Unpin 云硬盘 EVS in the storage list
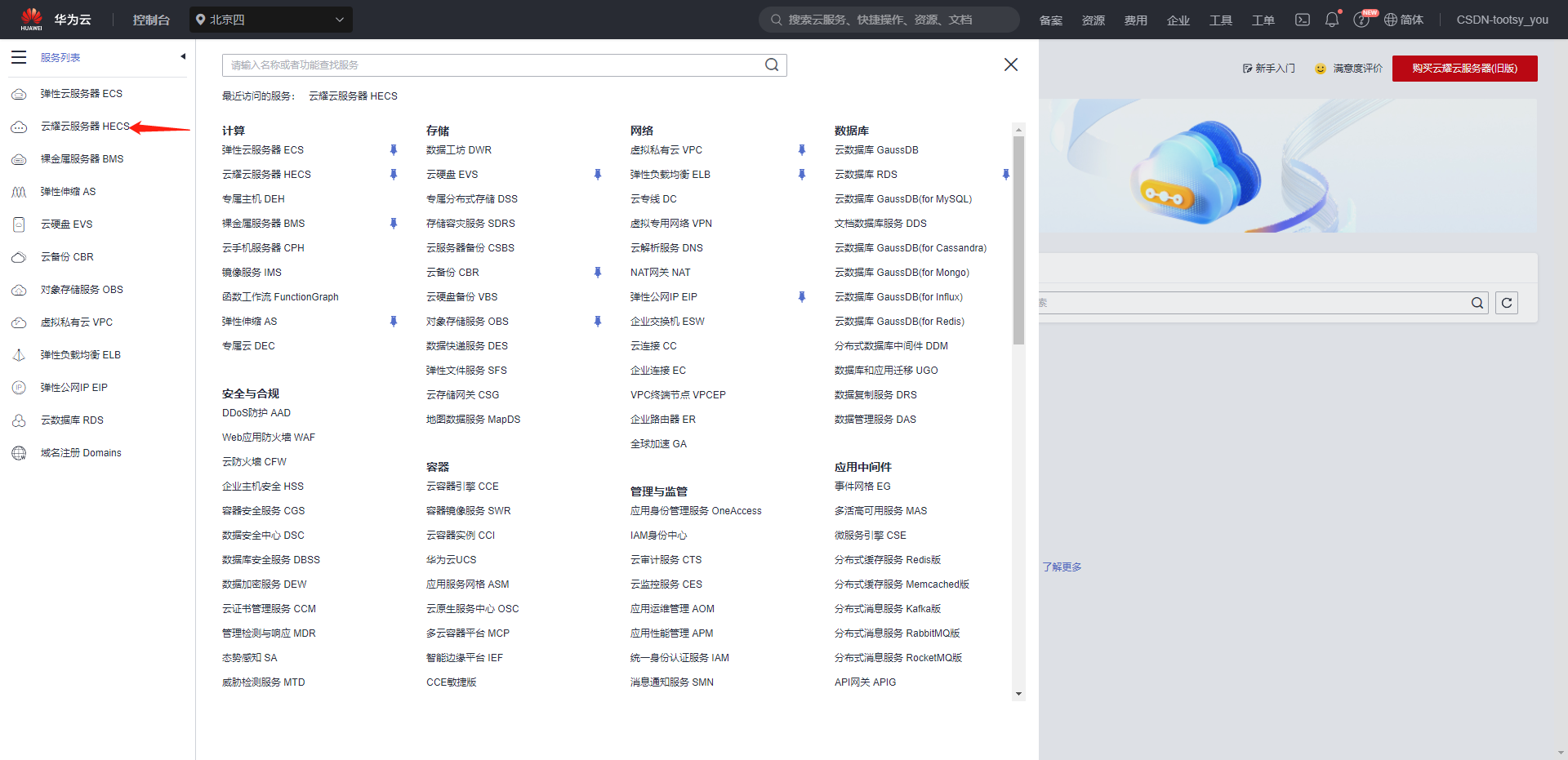The width and height of the screenshot is (1568, 760). tap(598, 175)
